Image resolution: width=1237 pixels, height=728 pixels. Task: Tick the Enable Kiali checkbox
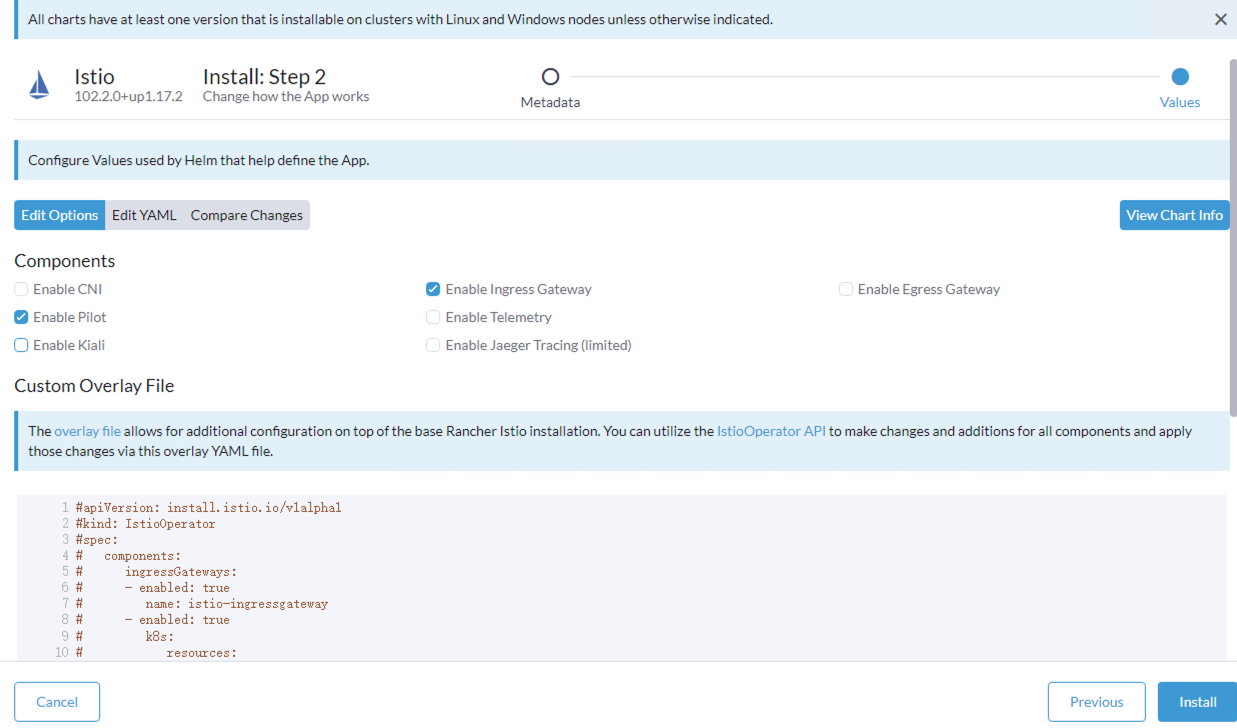click(21, 345)
